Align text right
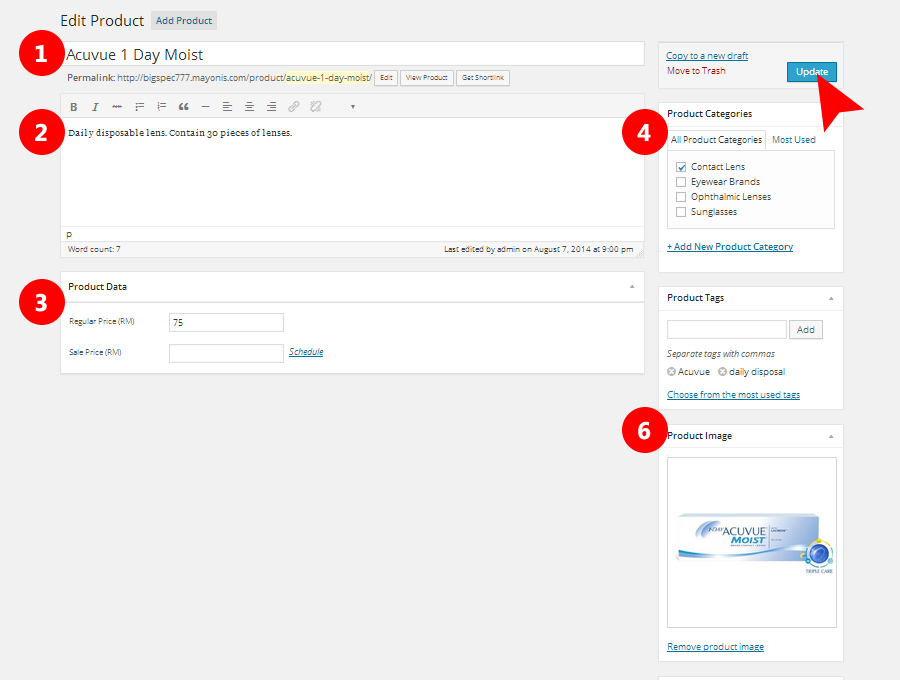The image size is (900, 680). tap(271, 107)
